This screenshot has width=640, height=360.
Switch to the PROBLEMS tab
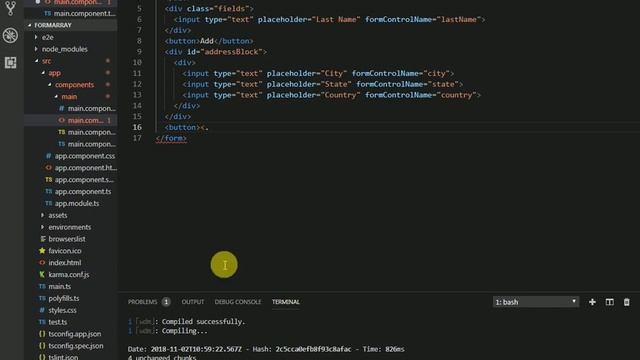pyautogui.click(x=142, y=302)
